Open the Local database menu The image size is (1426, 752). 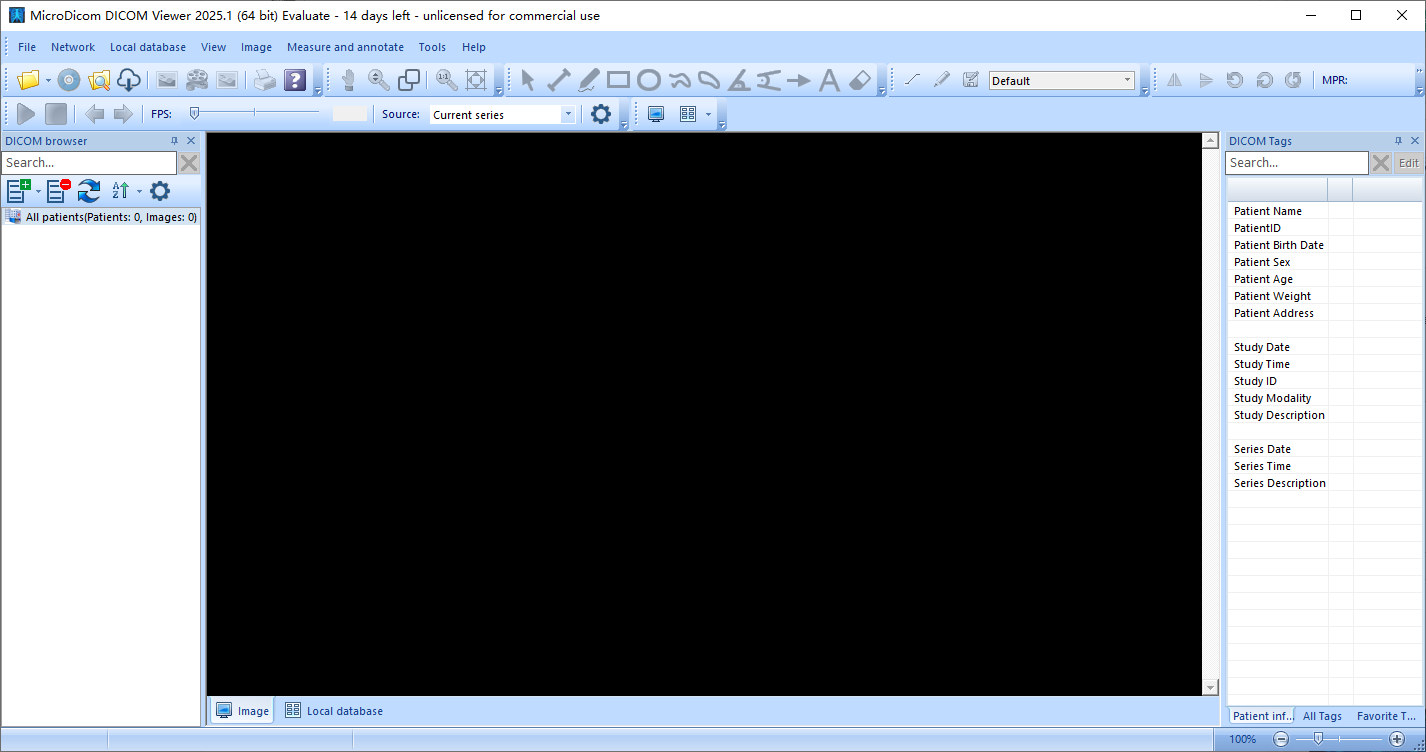[148, 47]
